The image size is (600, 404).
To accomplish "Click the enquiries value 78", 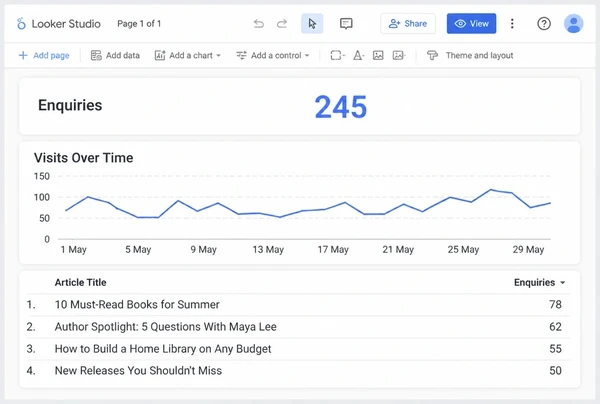I will [555, 305].
